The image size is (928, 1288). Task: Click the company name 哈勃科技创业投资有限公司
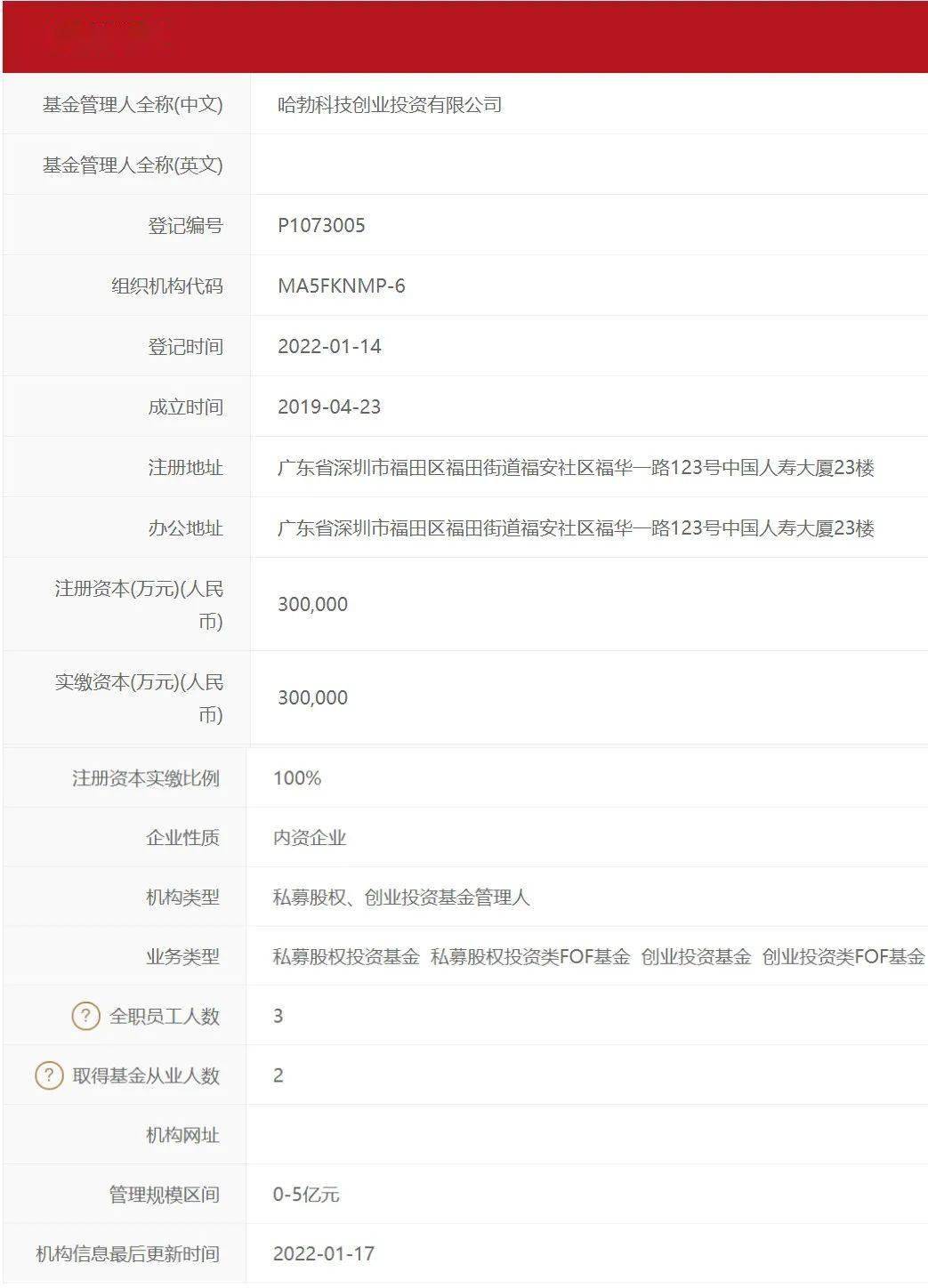387,105
